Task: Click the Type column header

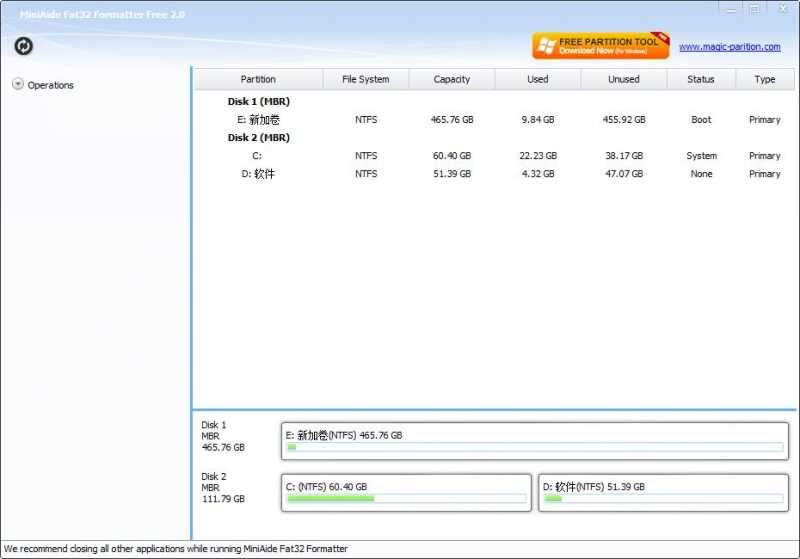Action: point(765,79)
